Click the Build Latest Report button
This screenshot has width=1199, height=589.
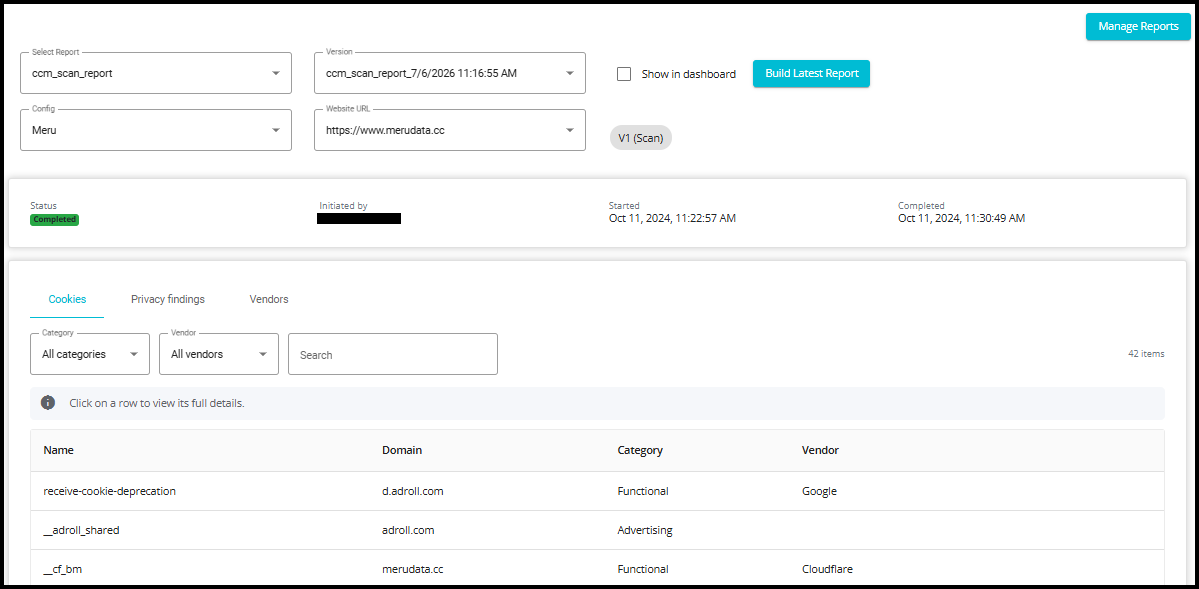pos(811,73)
